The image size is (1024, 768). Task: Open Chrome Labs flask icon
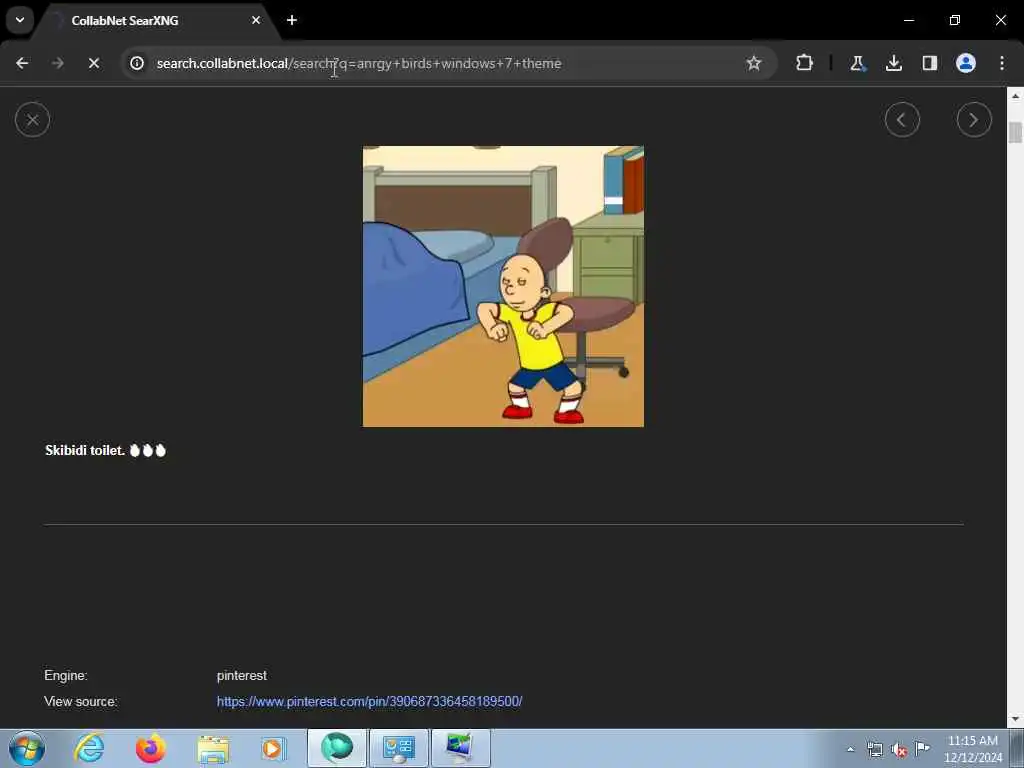coord(857,63)
